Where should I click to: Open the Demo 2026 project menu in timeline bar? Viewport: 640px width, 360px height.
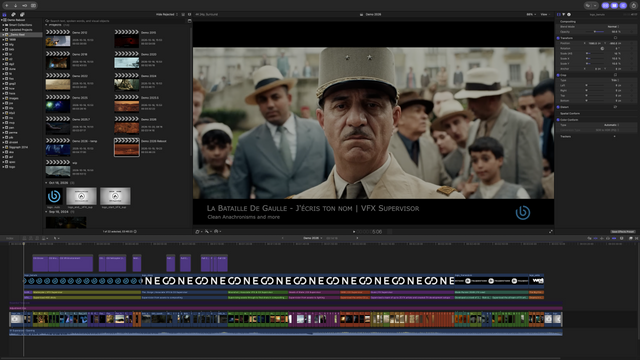(x=313, y=238)
